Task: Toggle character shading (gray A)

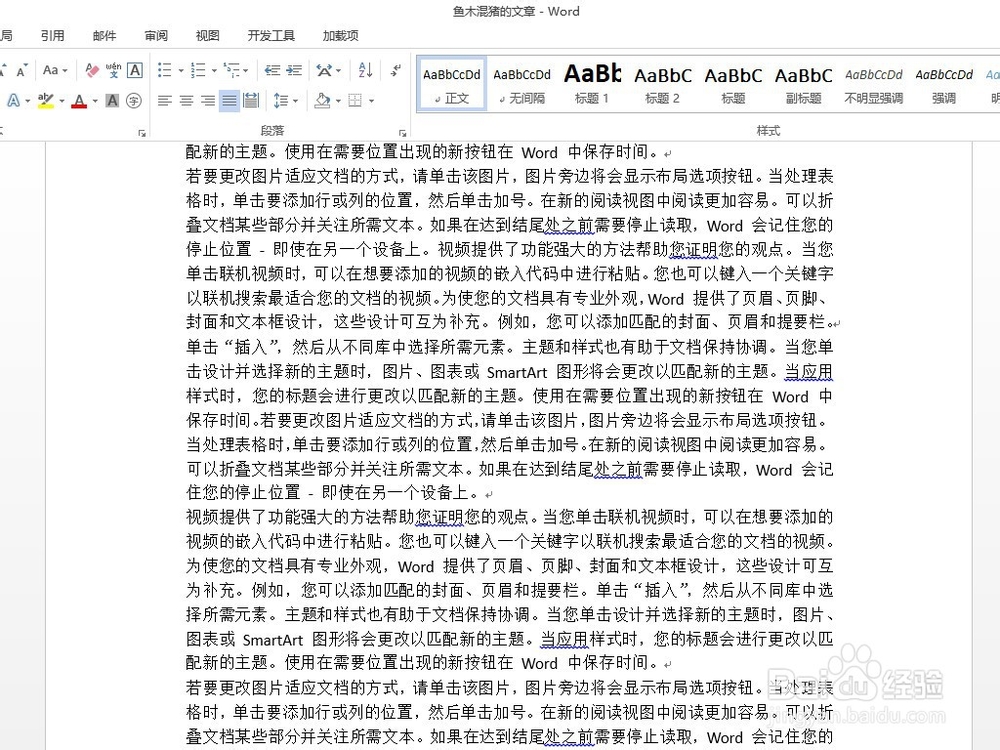Action: (112, 101)
